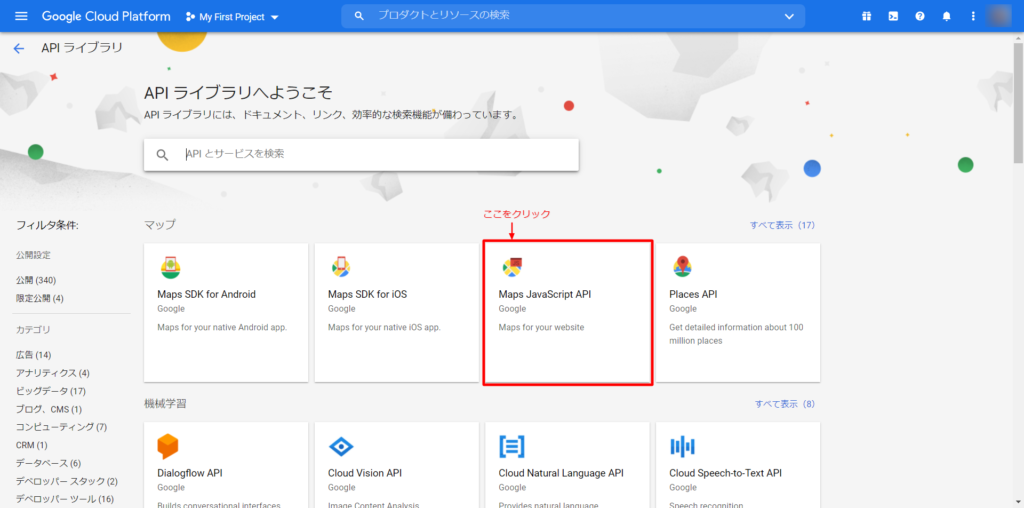
Task: Click the Google Cloud Platform logo
Action: [x=106, y=16]
